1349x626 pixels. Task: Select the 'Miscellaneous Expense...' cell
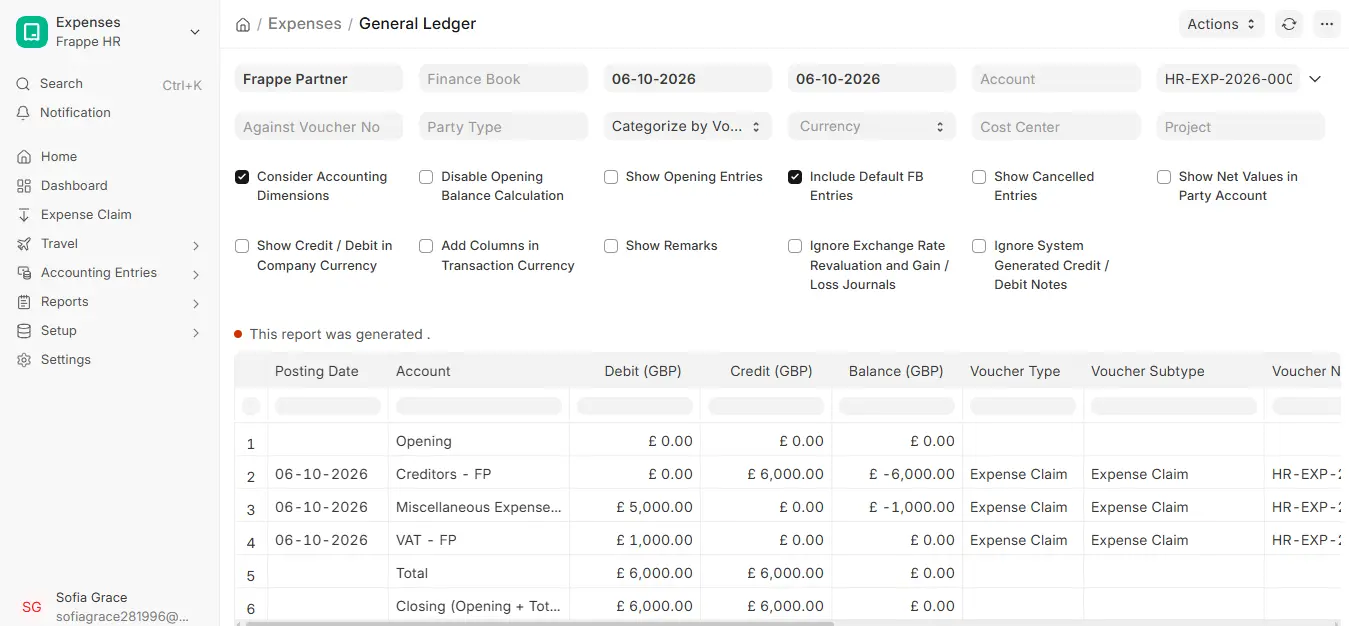coord(479,508)
